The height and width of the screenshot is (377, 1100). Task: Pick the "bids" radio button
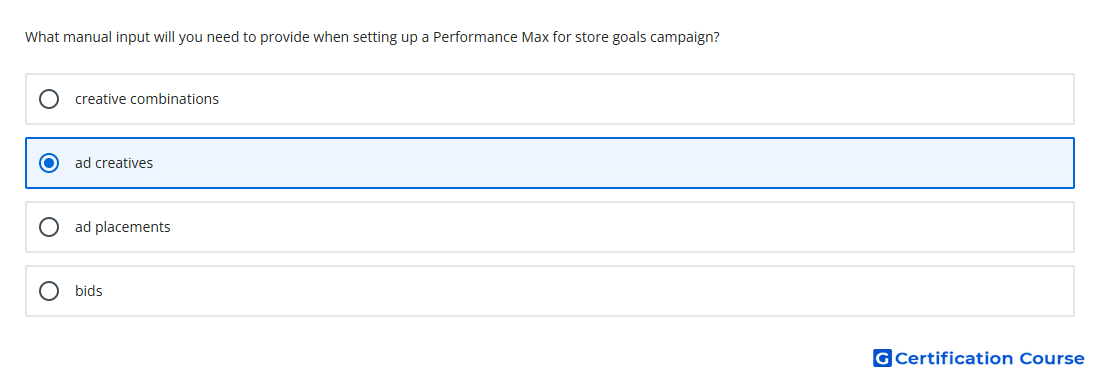click(49, 291)
